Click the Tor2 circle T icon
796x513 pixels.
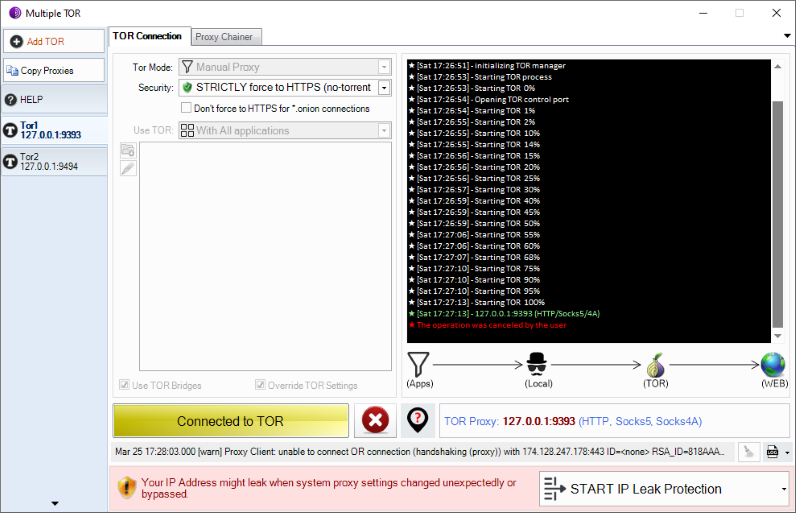pyautogui.click(x=10, y=162)
